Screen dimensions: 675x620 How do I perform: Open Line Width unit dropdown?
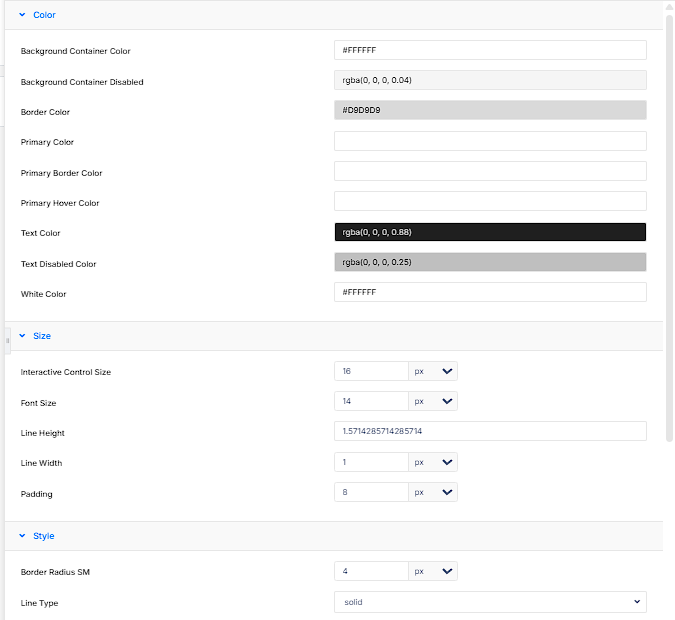[433, 462]
